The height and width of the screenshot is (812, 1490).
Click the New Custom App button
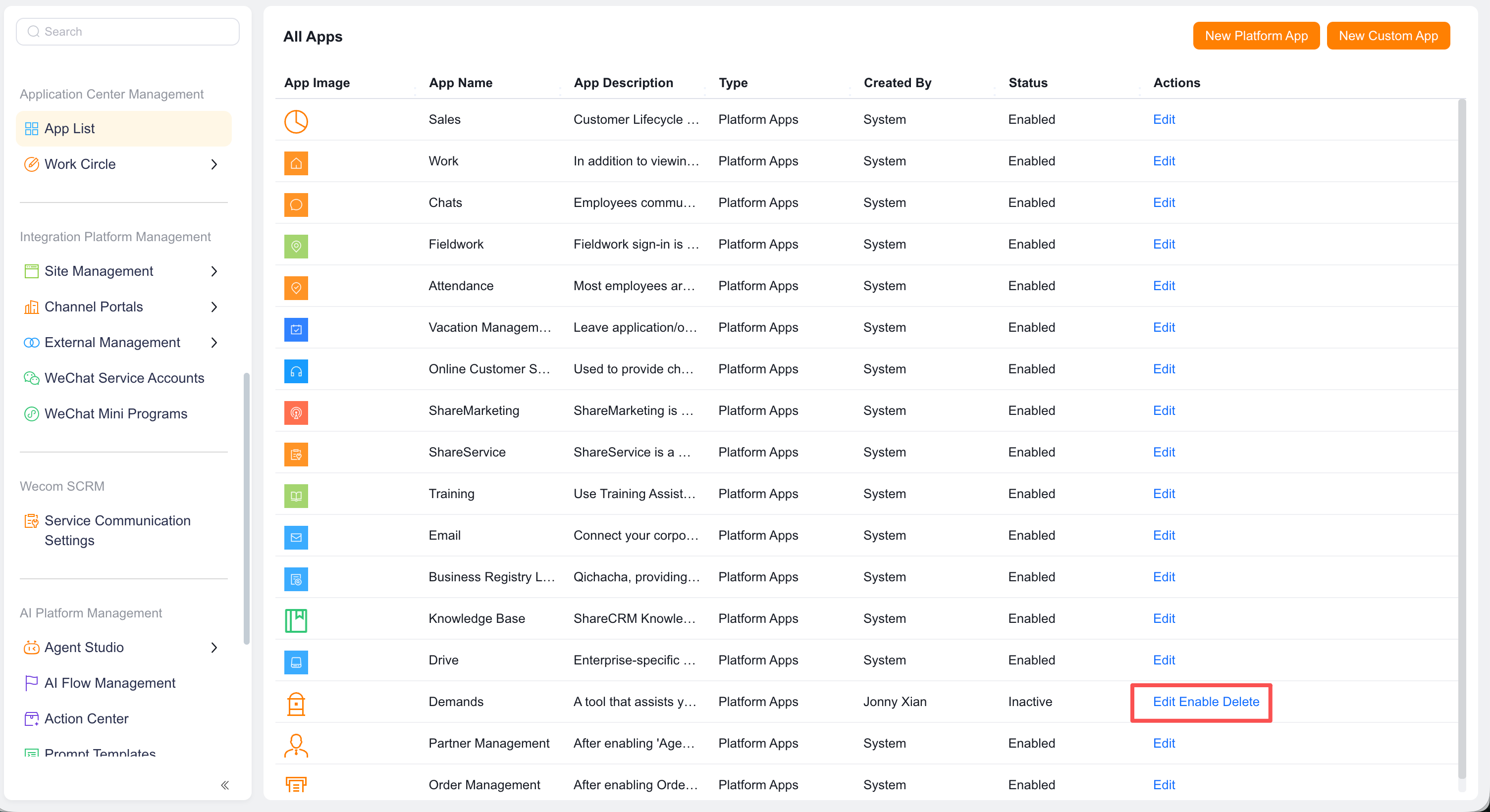pos(1387,36)
